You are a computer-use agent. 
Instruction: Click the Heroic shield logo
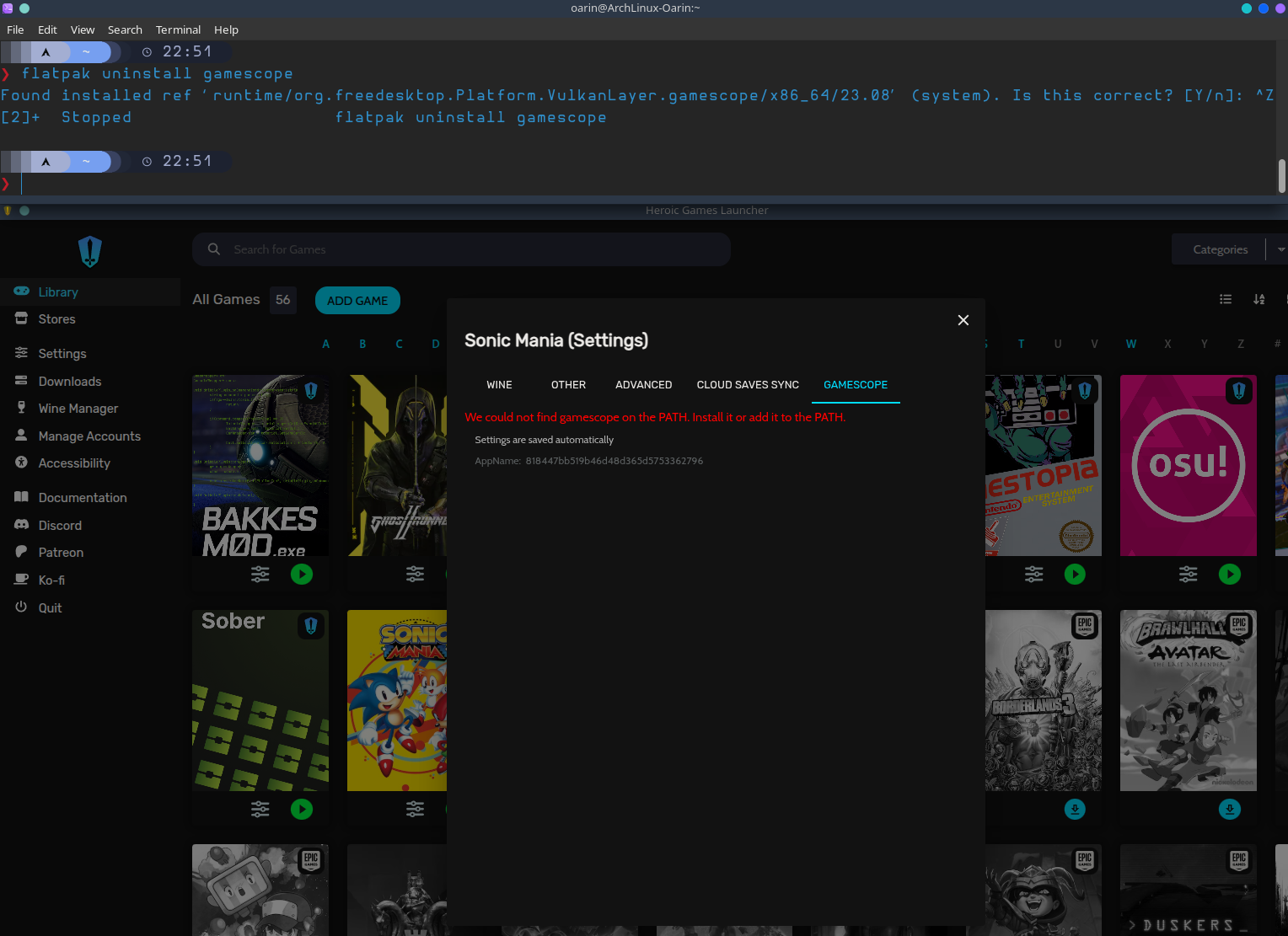click(90, 251)
